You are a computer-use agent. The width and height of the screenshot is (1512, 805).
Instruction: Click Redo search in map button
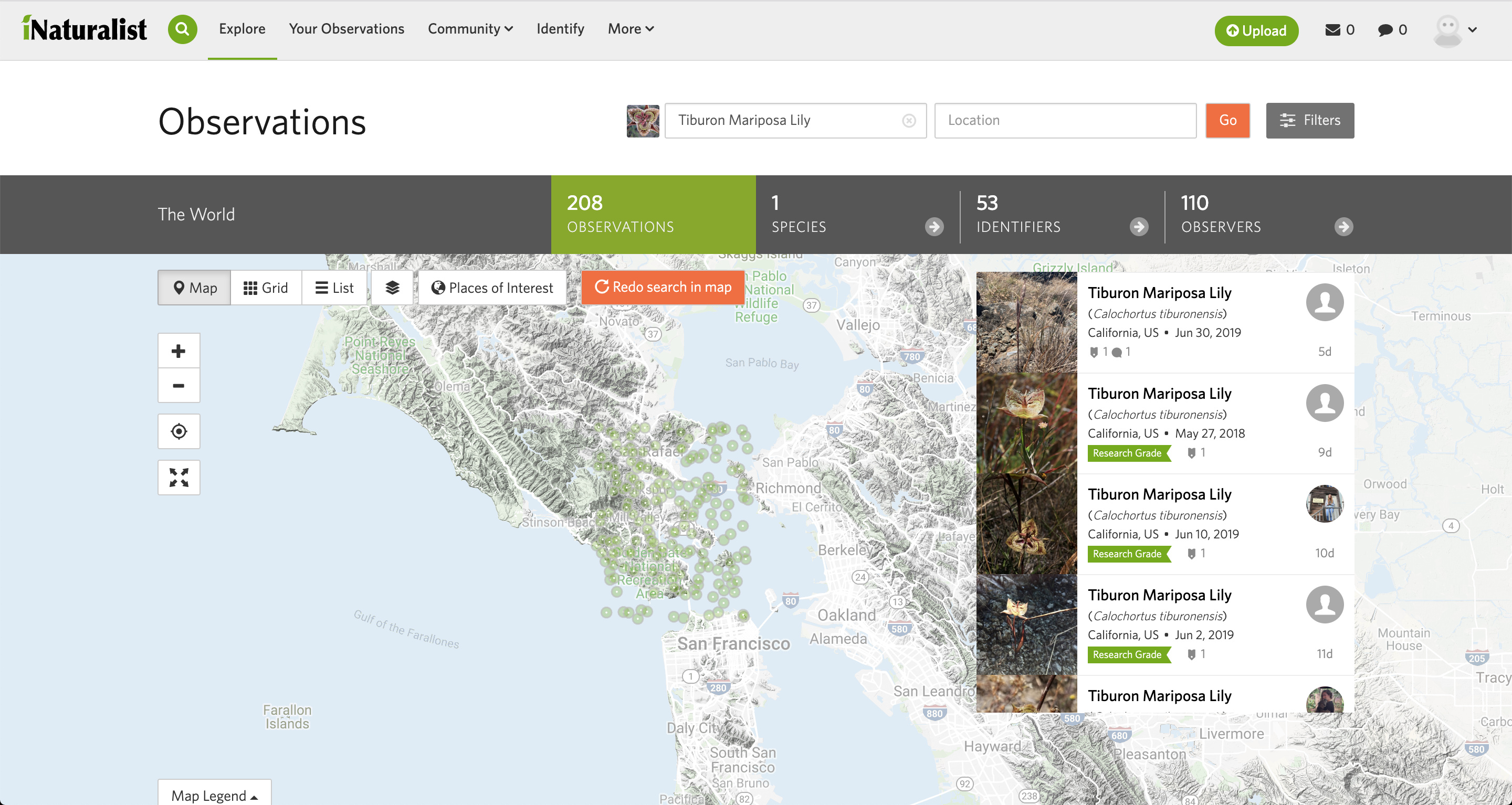[663, 287]
